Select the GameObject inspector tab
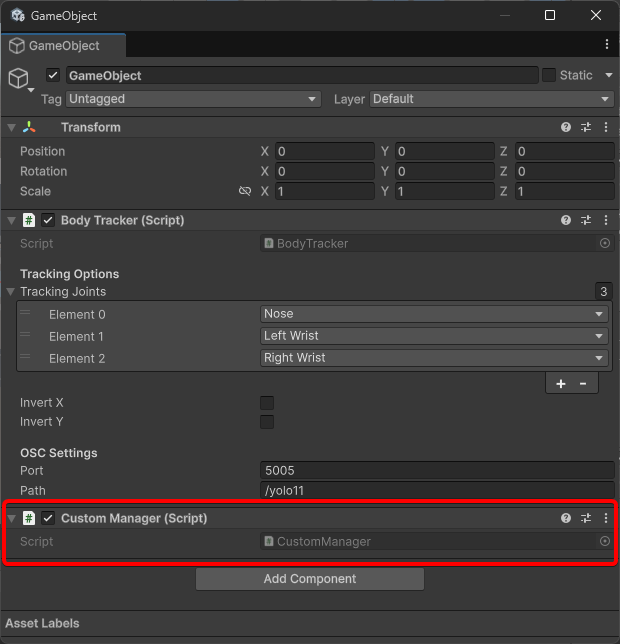Viewport: 620px width, 644px height. pos(64,46)
